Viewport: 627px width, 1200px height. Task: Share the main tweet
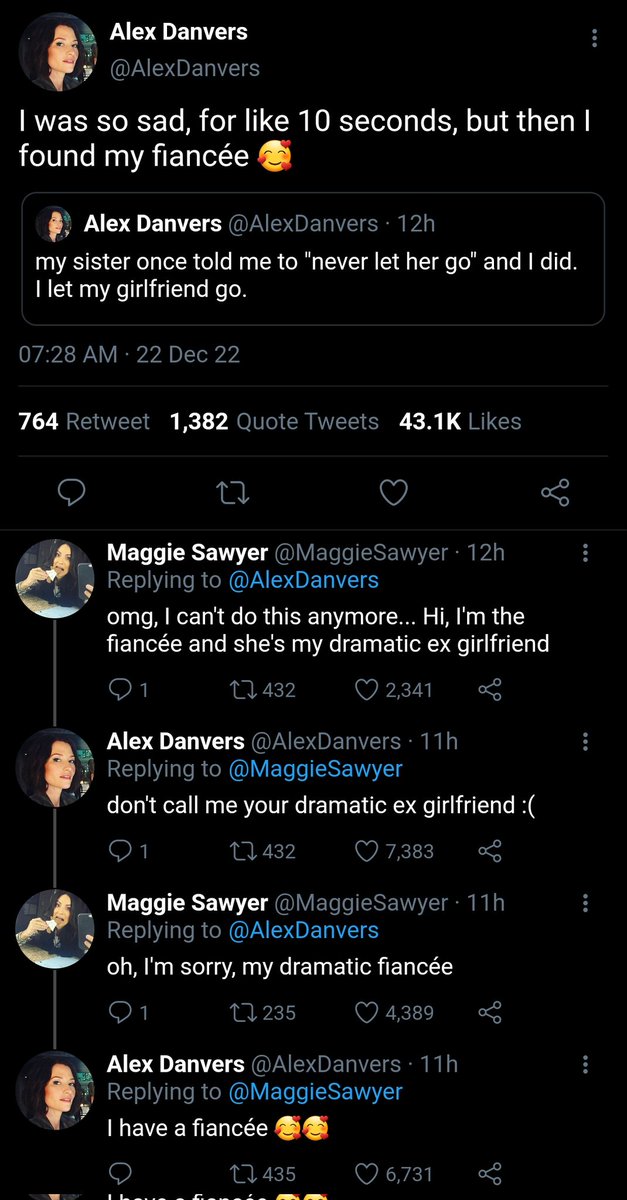(x=554, y=492)
